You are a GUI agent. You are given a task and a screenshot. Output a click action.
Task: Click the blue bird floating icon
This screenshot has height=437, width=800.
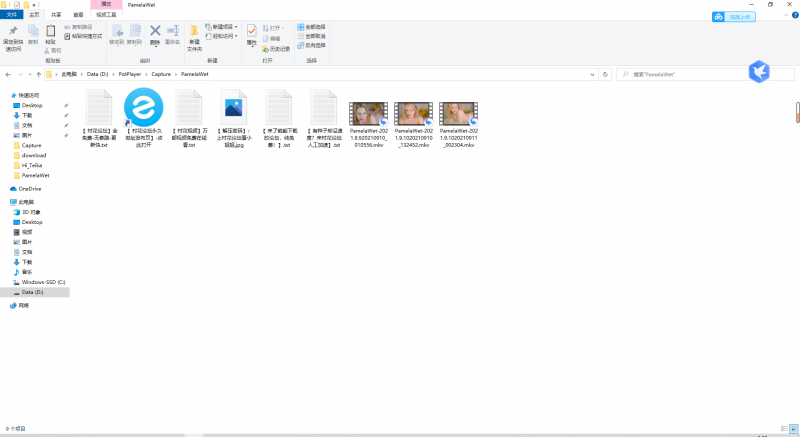(x=759, y=71)
